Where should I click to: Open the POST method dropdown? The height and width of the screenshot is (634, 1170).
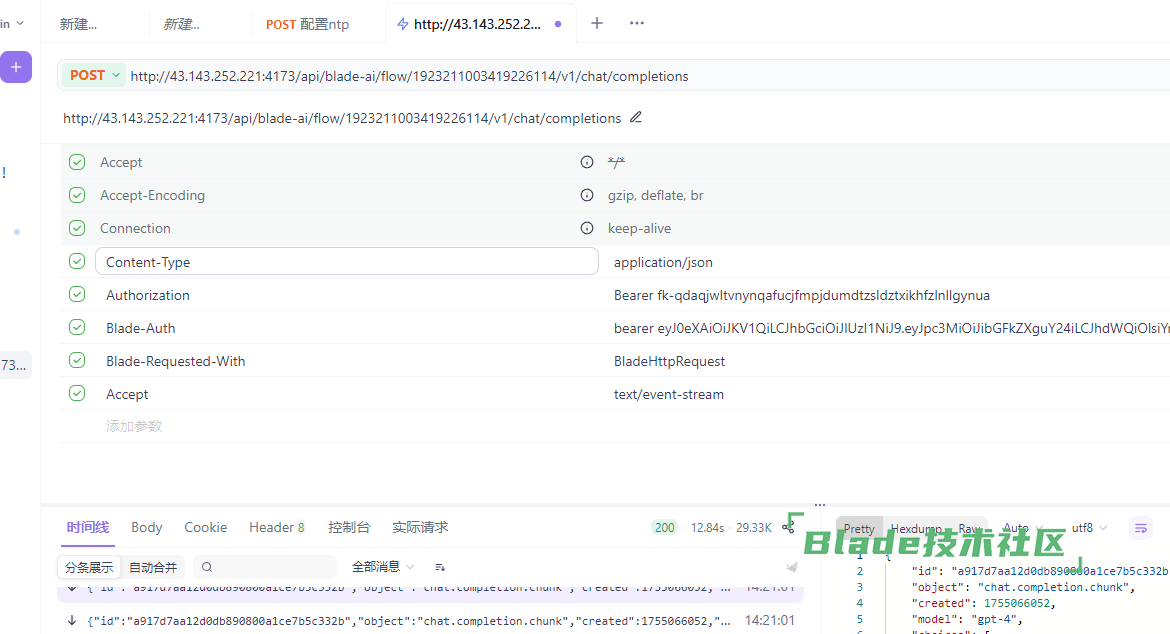click(x=95, y=75)
